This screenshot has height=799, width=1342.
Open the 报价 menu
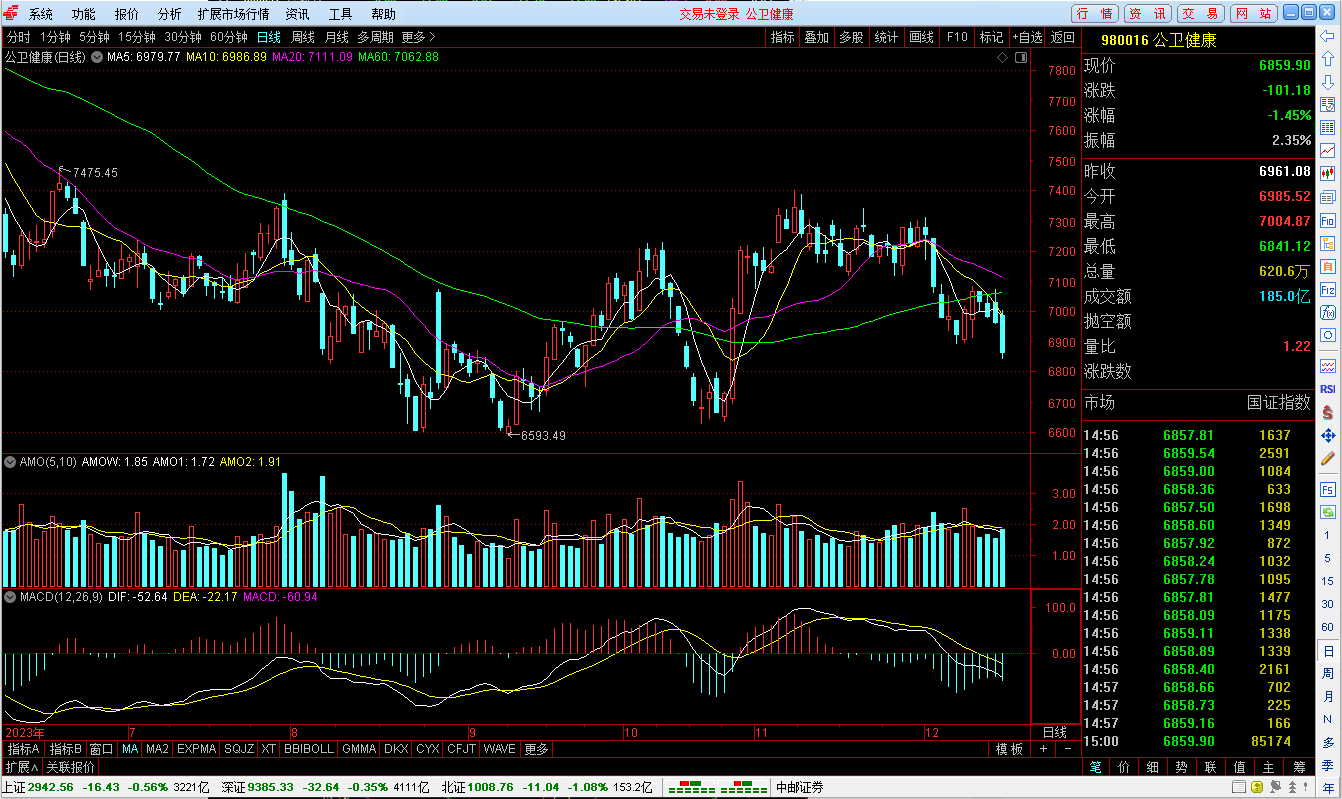coord(127,14)
